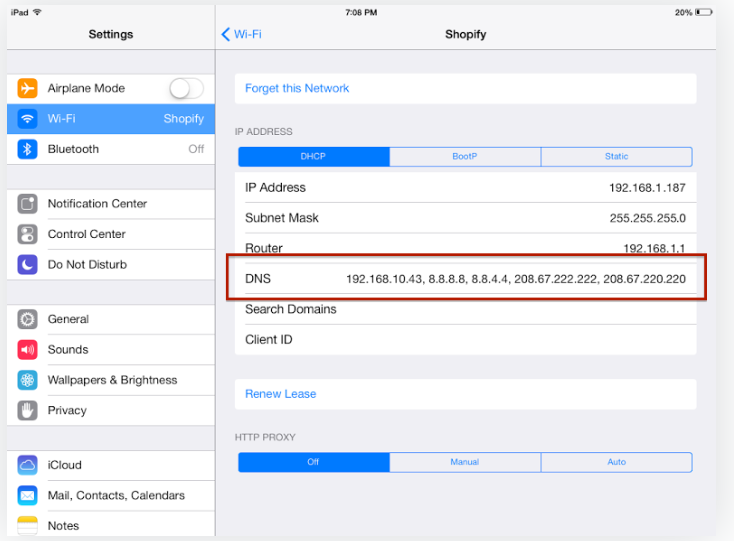Screen dimensions: 734x541
Task: Open Airplane Mode row label
Action: (86, 88)
